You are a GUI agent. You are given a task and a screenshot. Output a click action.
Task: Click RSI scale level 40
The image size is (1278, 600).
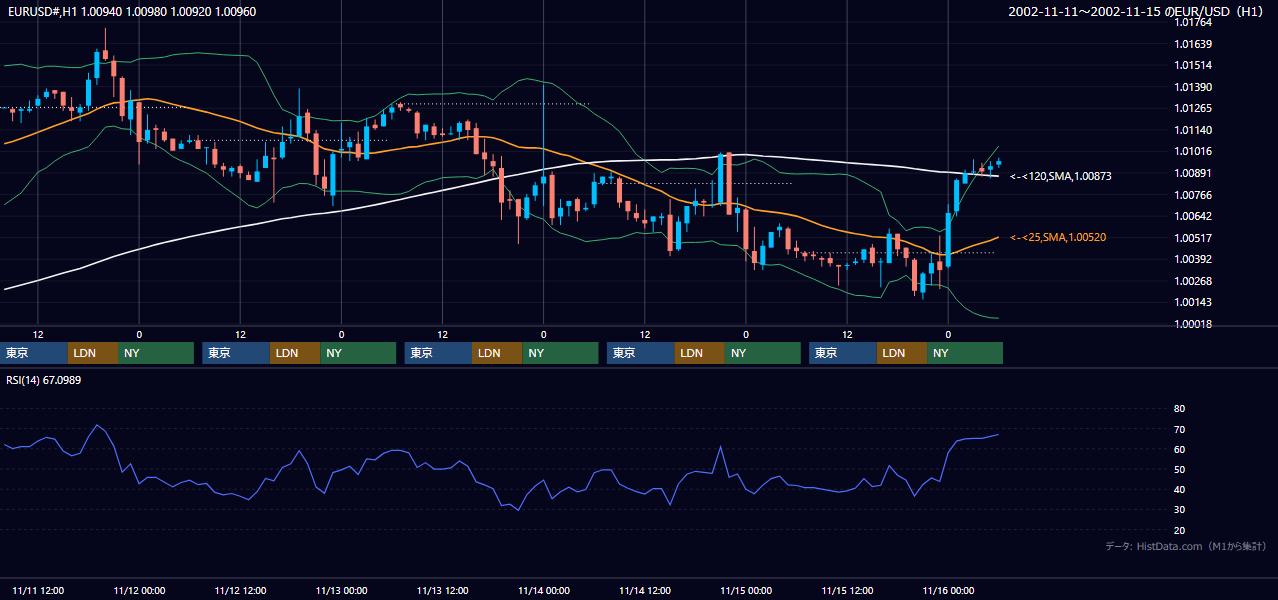tap(1179, 490)
